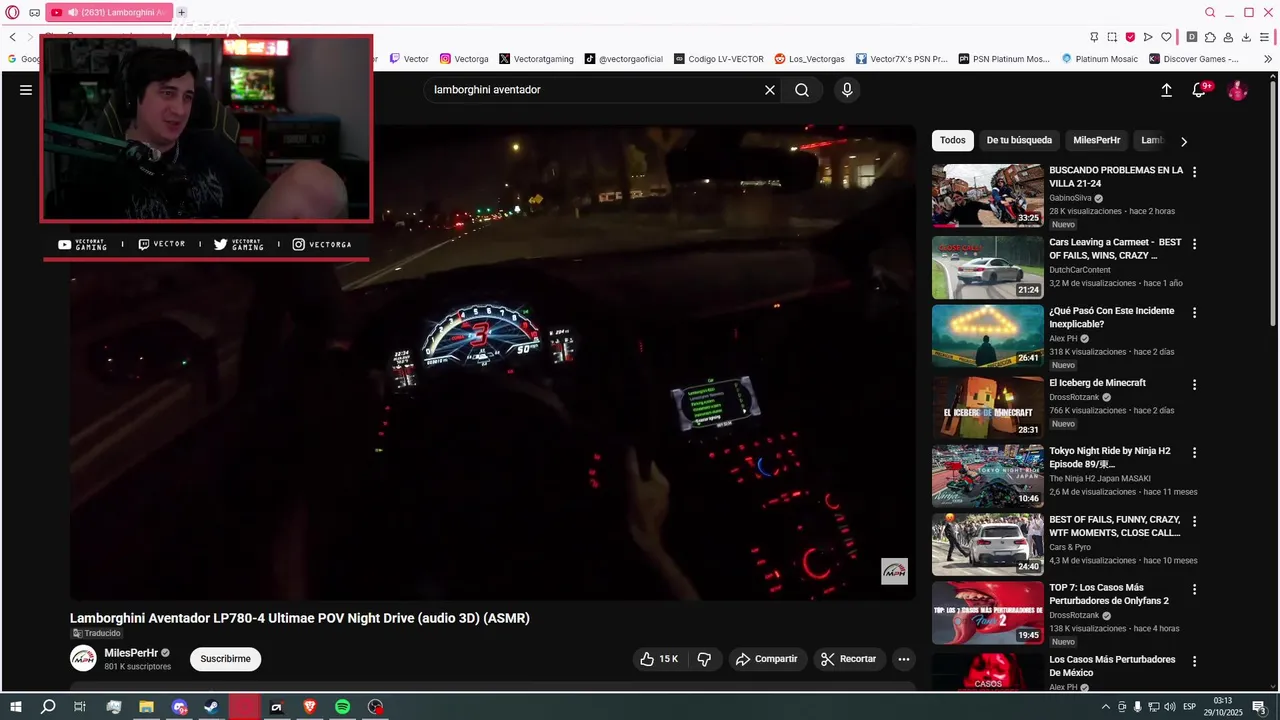
Task: Dislike the video with the thumbs down
Action: pos(704,659)
